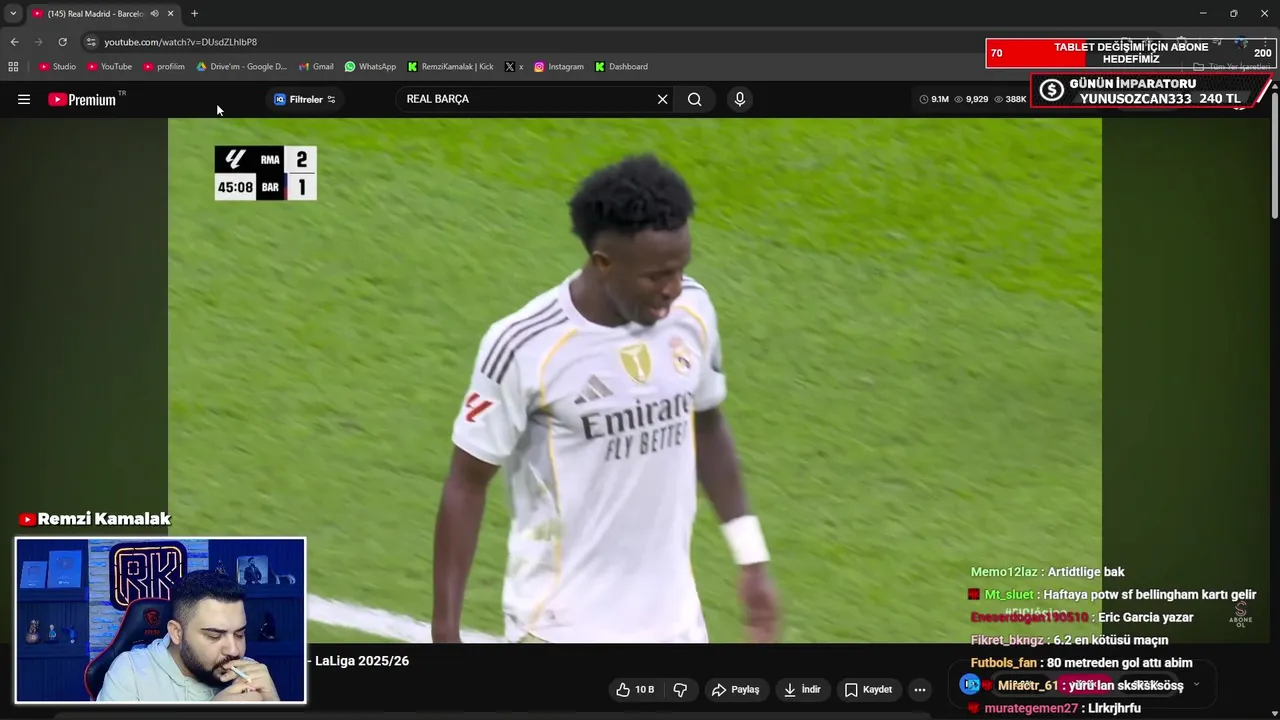Open the YouTube hamburger guide menu
Image resolution: width=1280 pixels, height=720 pixels.
coord(24,99)
